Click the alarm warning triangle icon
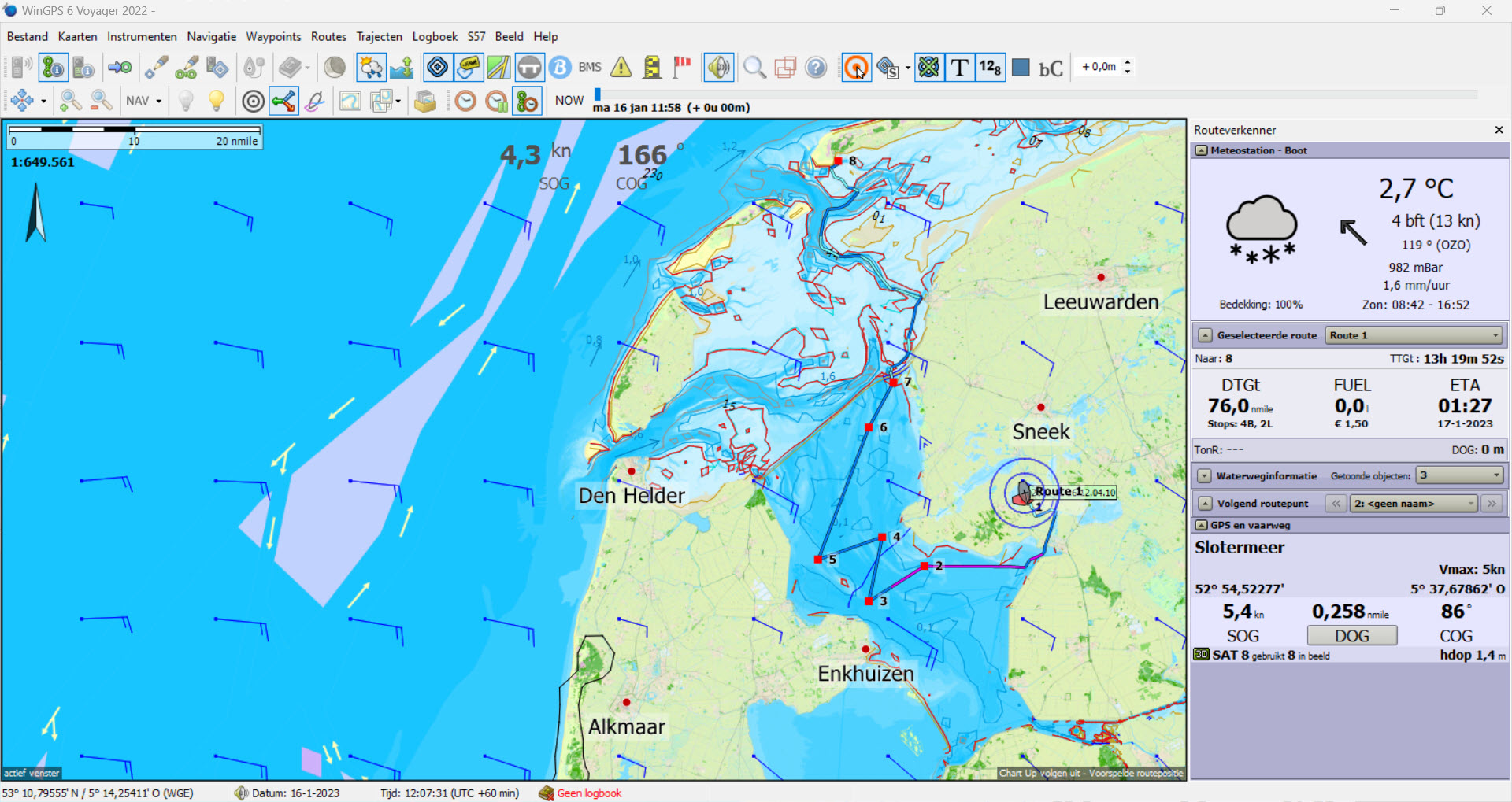 point(621,68)
